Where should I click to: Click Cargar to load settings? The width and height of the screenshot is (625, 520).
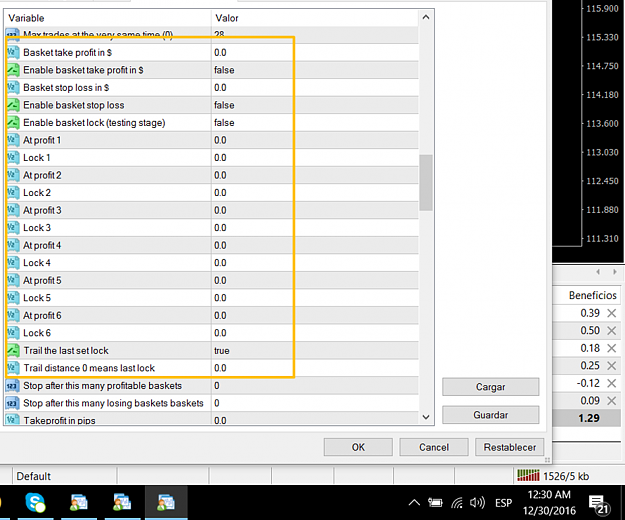[x=491, y=387]
